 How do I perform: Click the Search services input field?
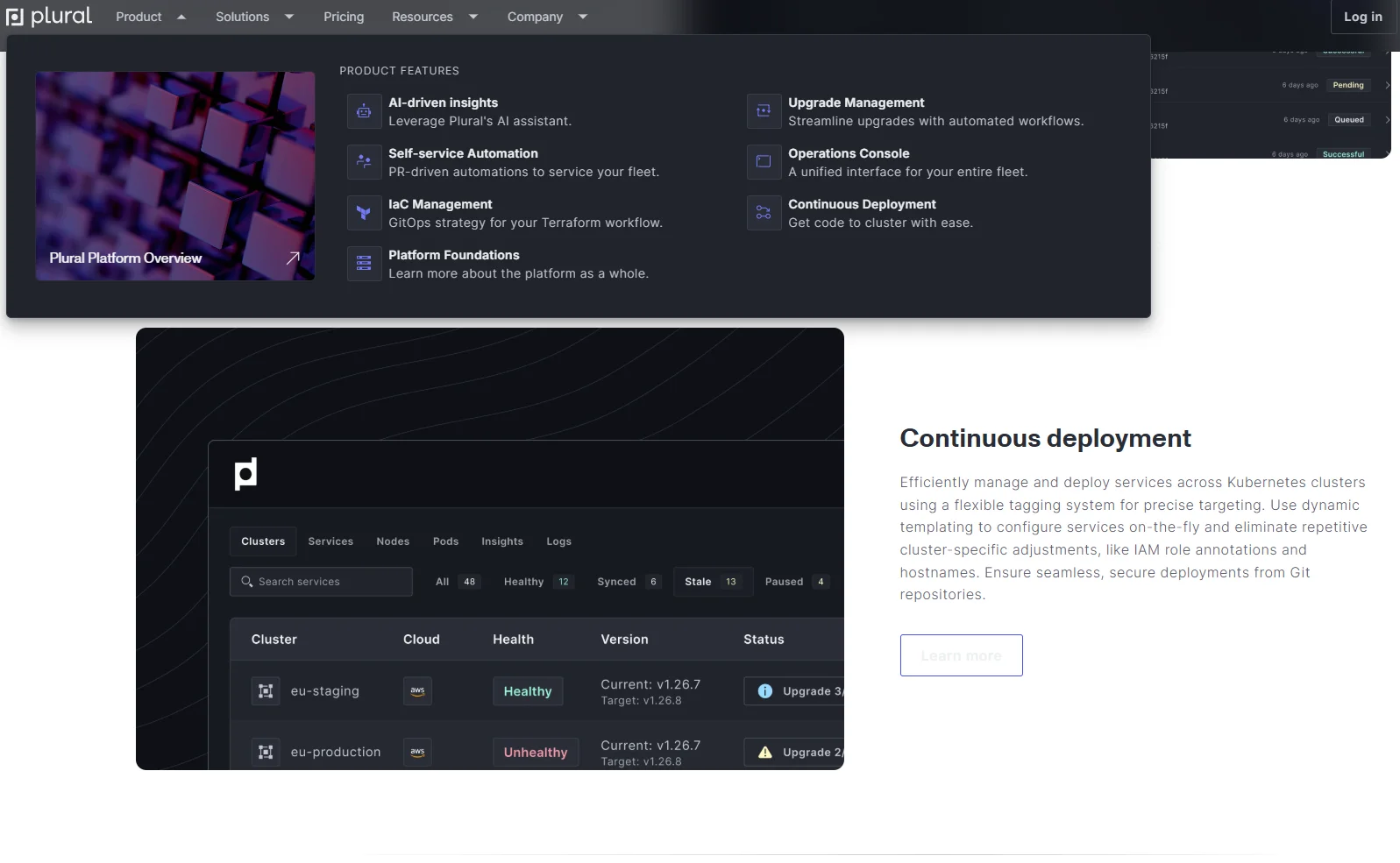(321, 582)
